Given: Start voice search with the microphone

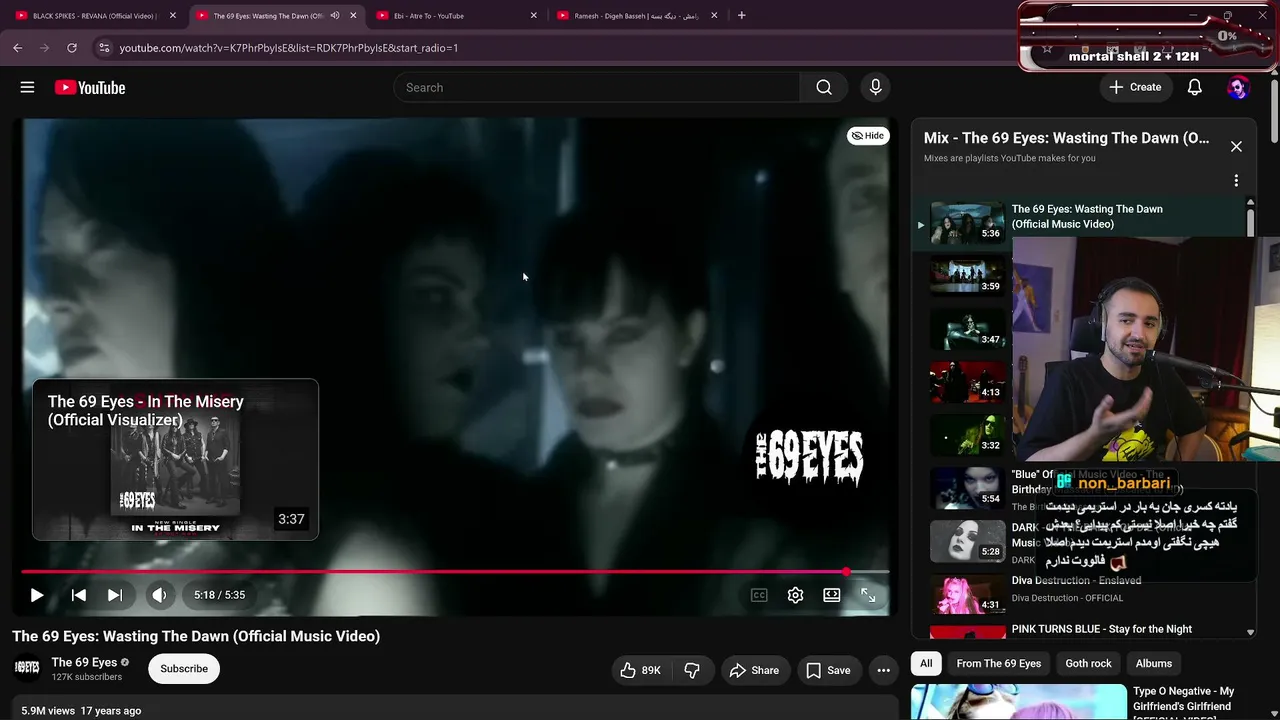Looking at the screenshot, I should pos(875,87).
